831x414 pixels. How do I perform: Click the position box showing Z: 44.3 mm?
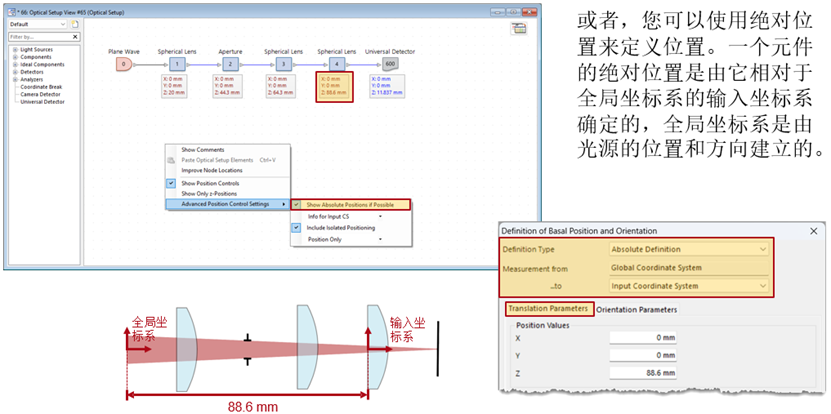pos(228,86)
